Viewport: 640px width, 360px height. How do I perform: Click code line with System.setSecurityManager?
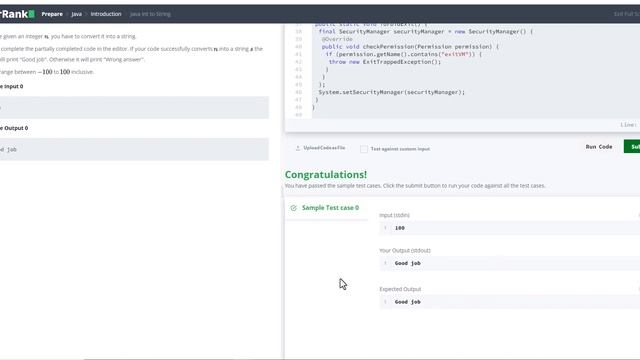391,92
